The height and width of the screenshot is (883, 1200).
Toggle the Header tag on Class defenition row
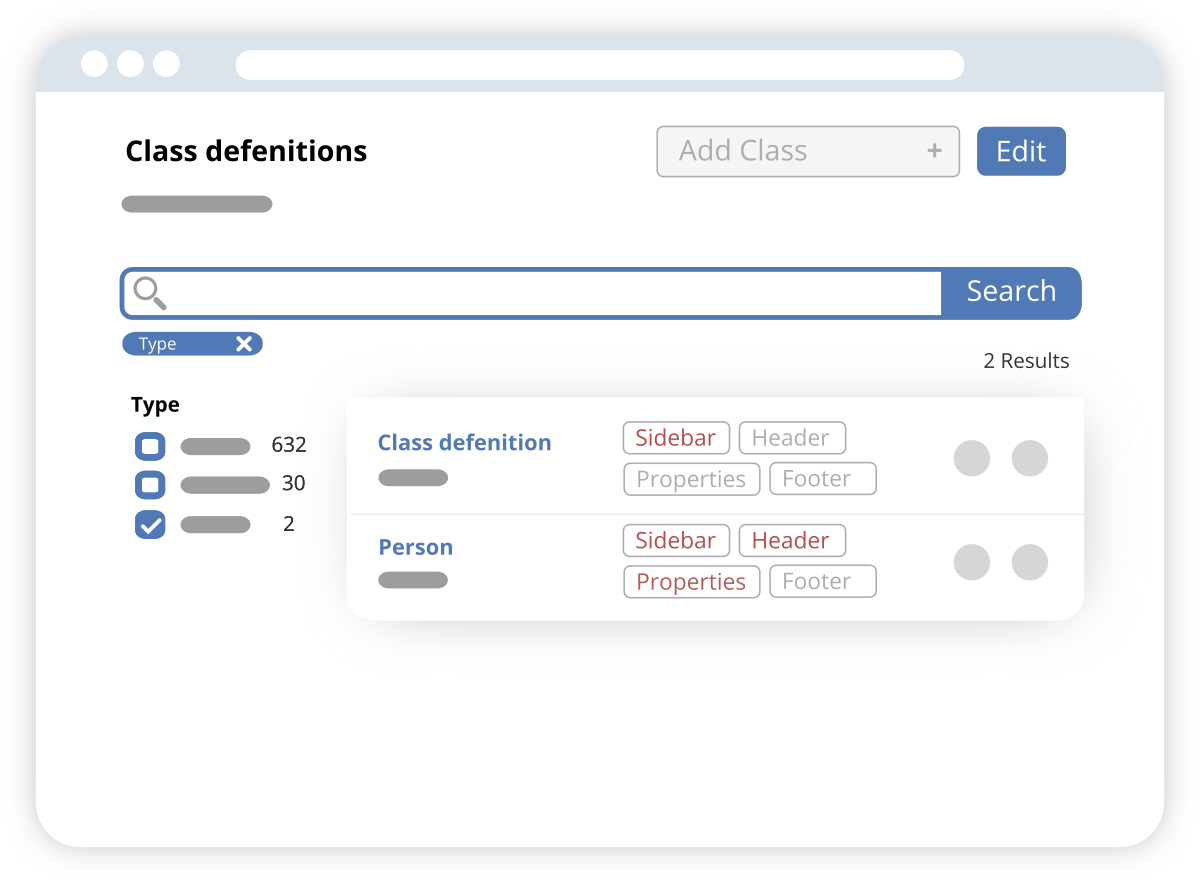(792, 437)
